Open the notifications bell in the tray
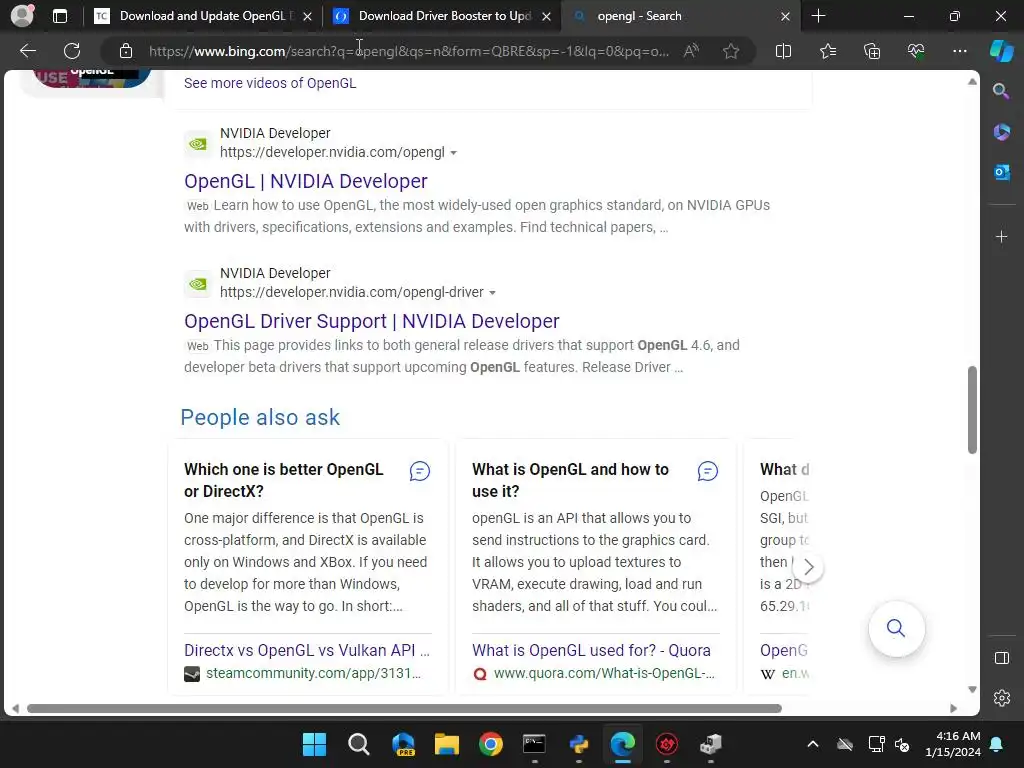The height and width of the screenshot is (768, 1024). point(997,744)
